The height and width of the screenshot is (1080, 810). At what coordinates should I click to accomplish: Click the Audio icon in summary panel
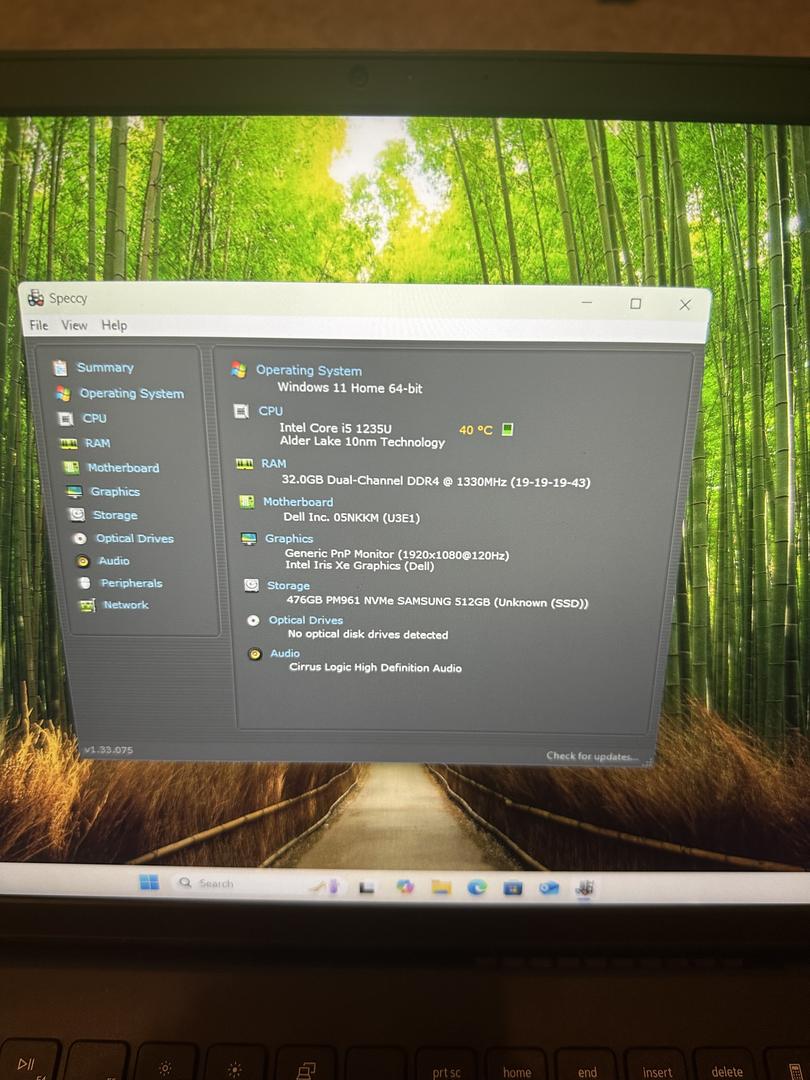(255, 654)
